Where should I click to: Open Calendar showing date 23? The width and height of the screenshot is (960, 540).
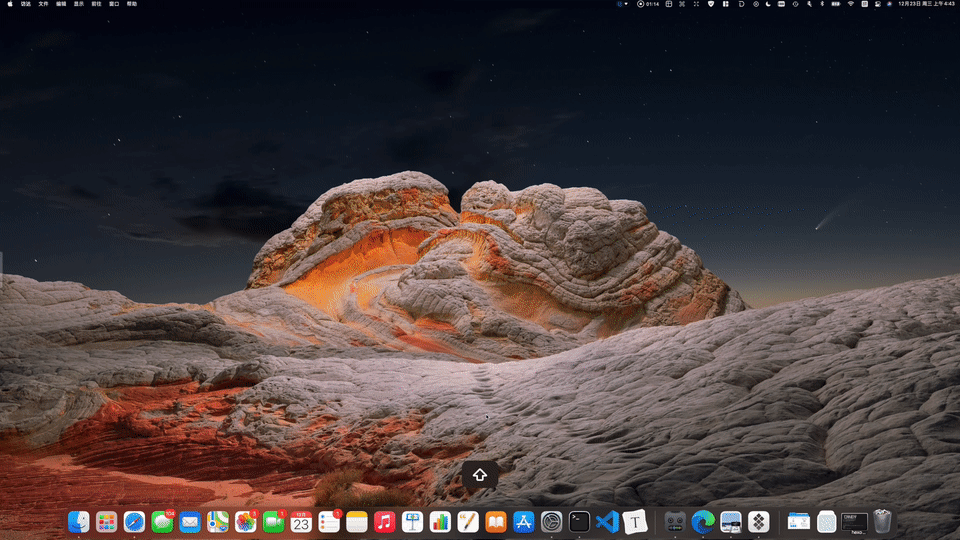pyautogui.click(x=301, y=521)
